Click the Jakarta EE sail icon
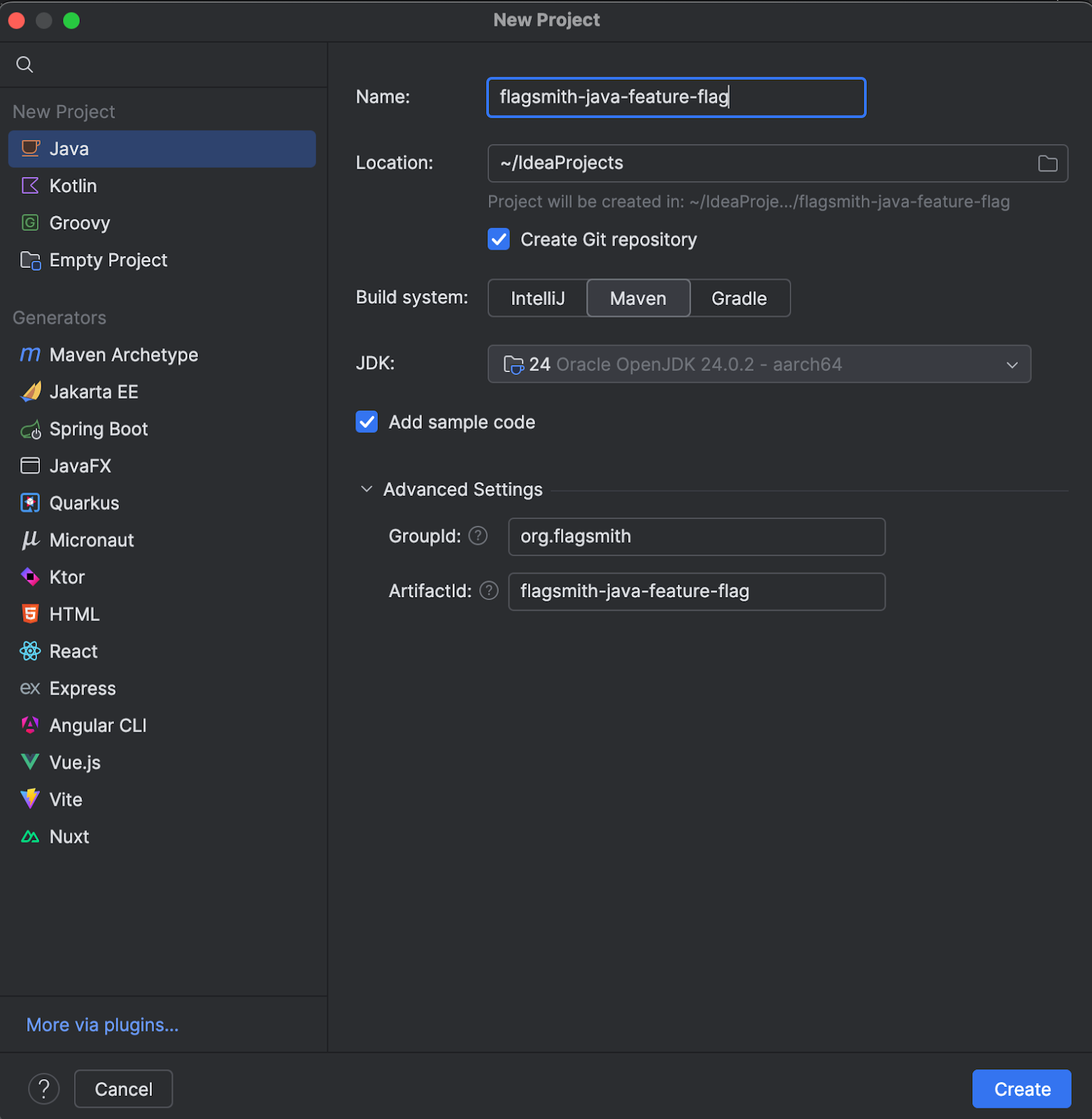 (x=30, y=392)
